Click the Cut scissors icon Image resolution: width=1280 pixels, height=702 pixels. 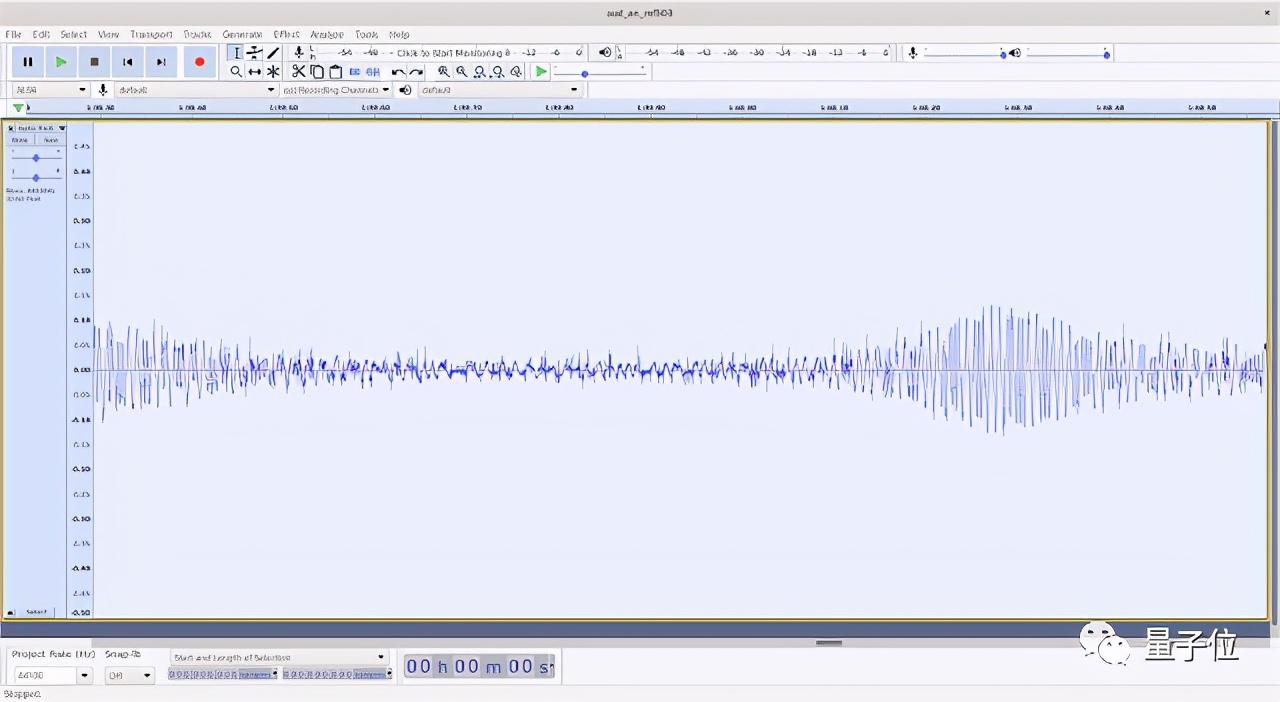click(x=298, y=72)
